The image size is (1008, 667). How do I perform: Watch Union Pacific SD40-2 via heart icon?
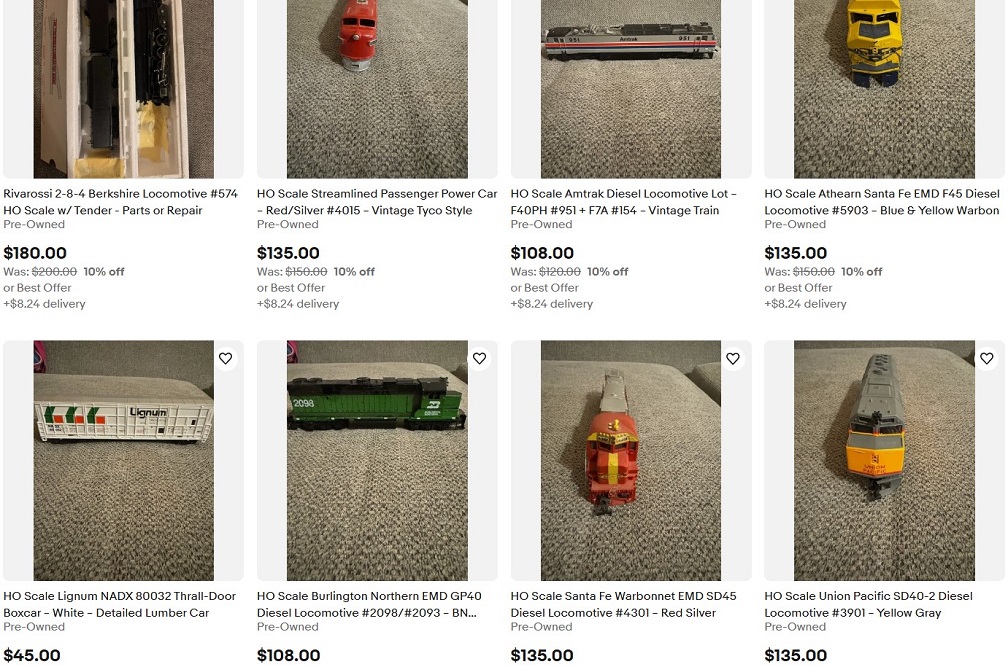tap(987, 359)
